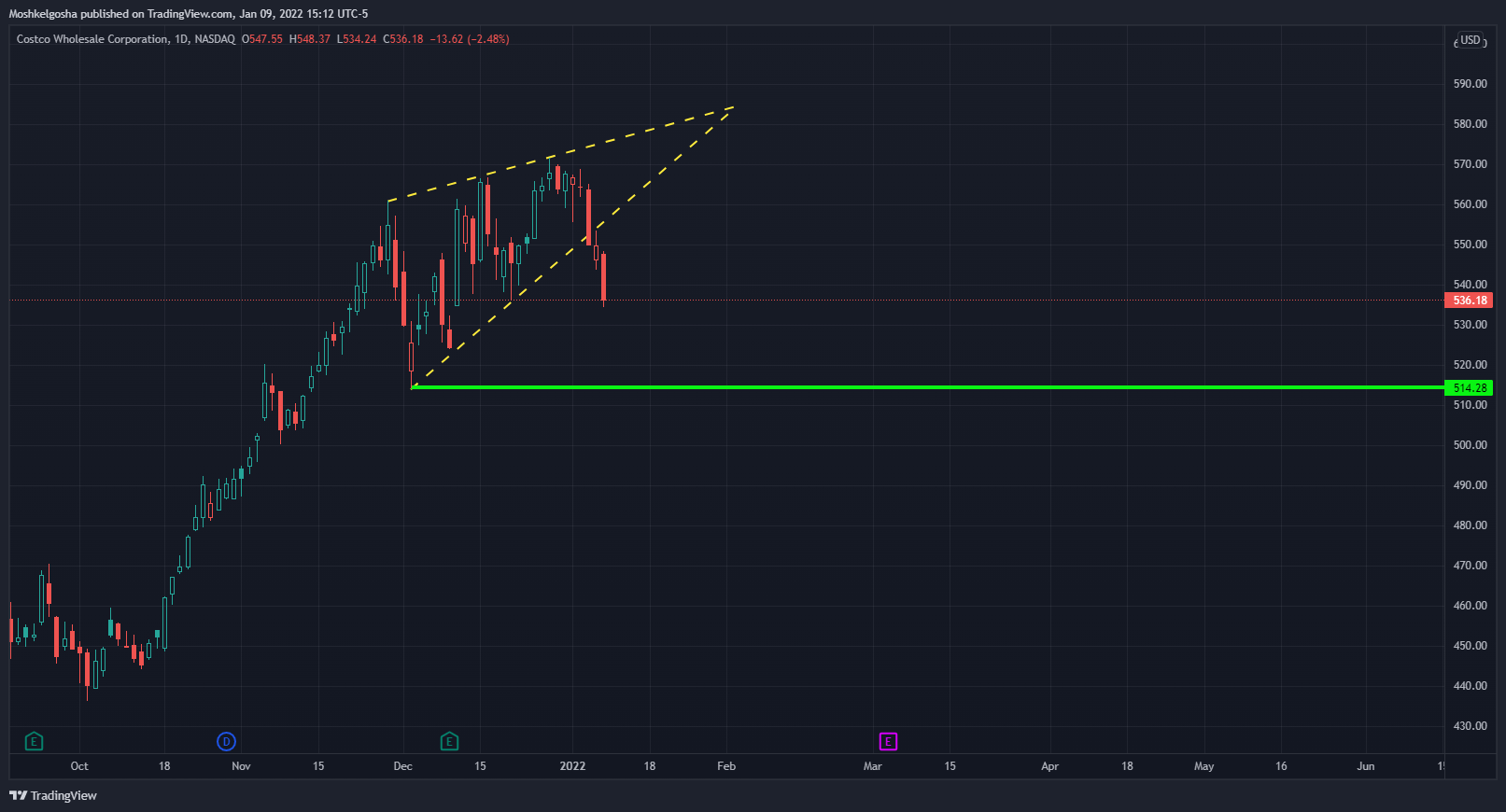
Task: Click the Mar label on time axis
Action: point(872,766)
